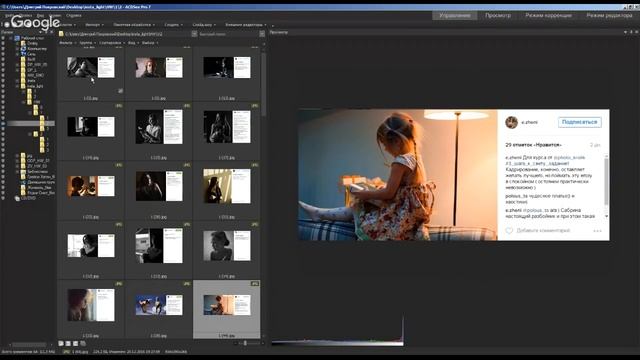The height and width of the screenshot is (360, 640).
Task: Open the Группа dropdown in file list
Action: (87, 42)
